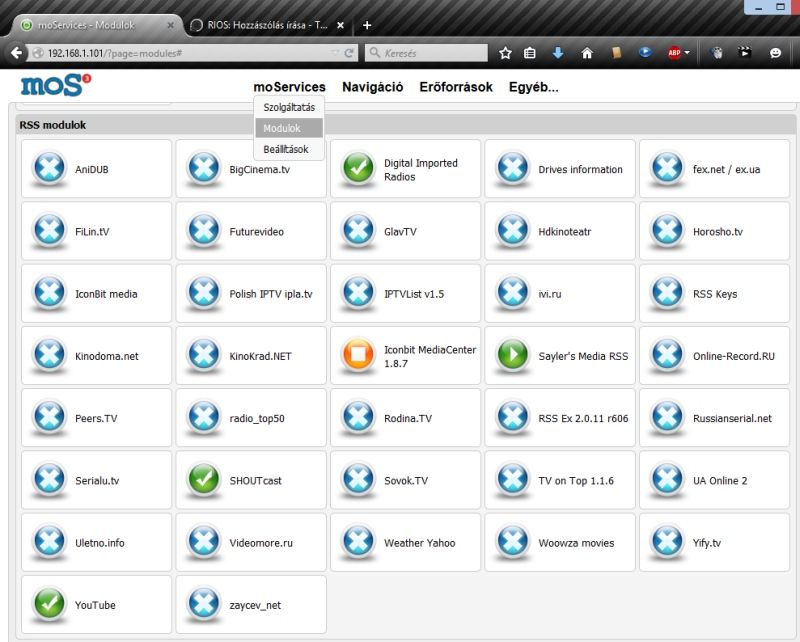Click the Serialu.tv module icon

(49, 478)
